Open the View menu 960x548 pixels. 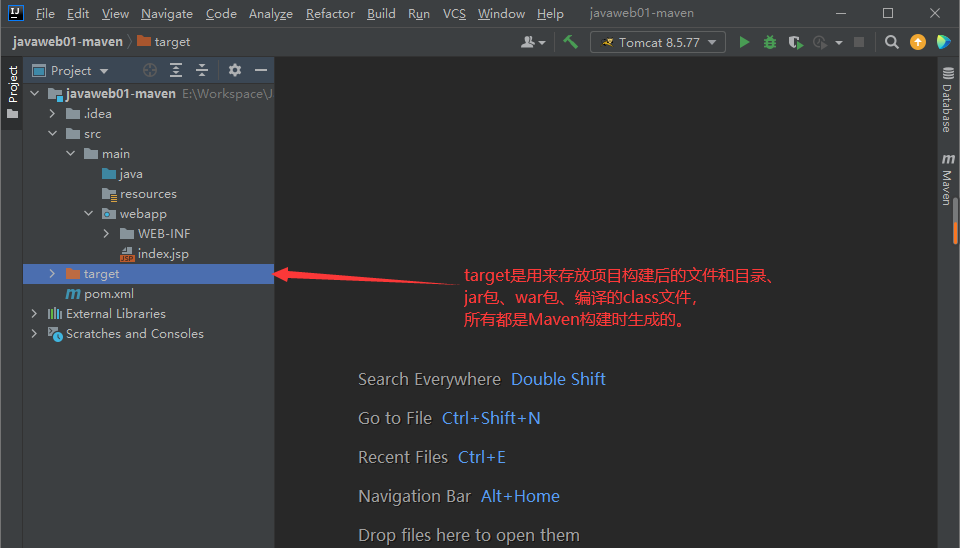pyautogui.click(x=115, y=13)
